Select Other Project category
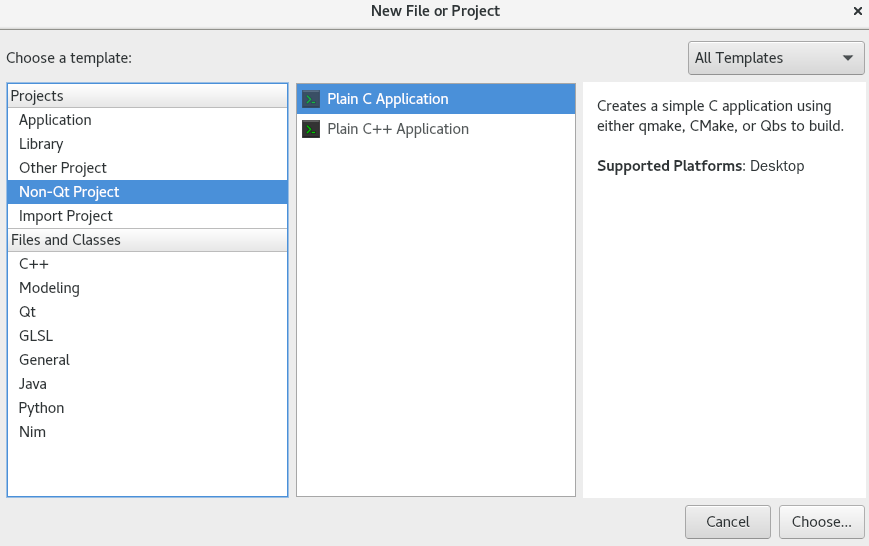 (147, 168)
